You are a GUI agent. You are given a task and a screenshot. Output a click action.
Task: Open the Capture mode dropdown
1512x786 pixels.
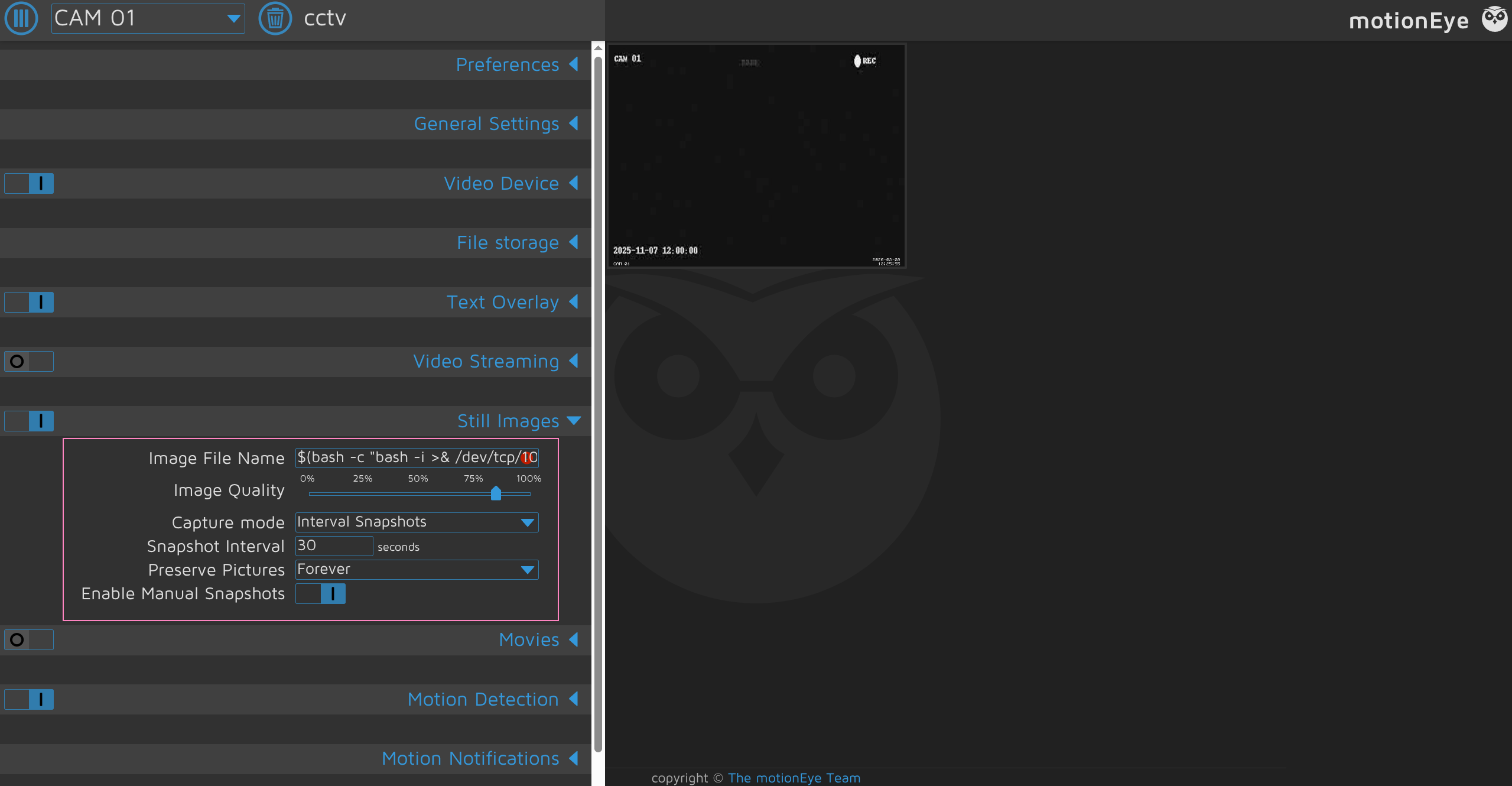click(x=417, y=522)
